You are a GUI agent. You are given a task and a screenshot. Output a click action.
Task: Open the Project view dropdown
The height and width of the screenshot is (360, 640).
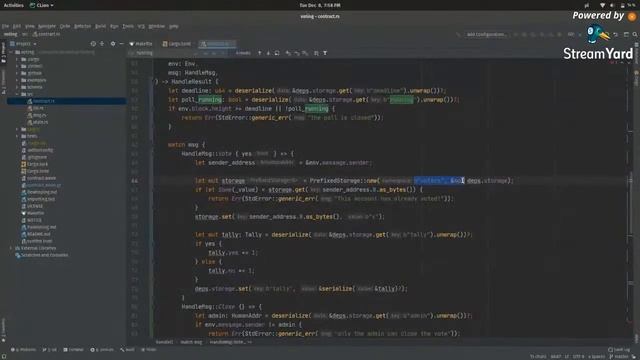click(23, 44)
